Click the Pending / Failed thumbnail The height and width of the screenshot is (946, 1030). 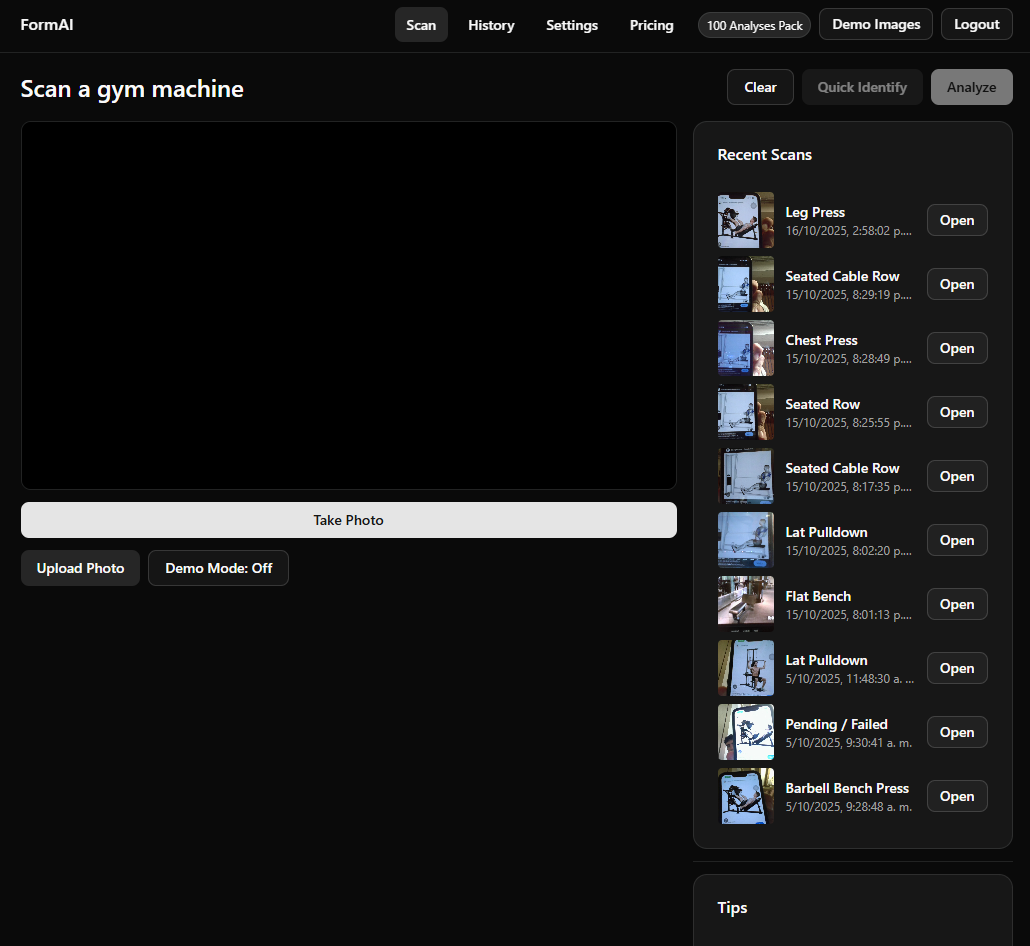(746, 732)
